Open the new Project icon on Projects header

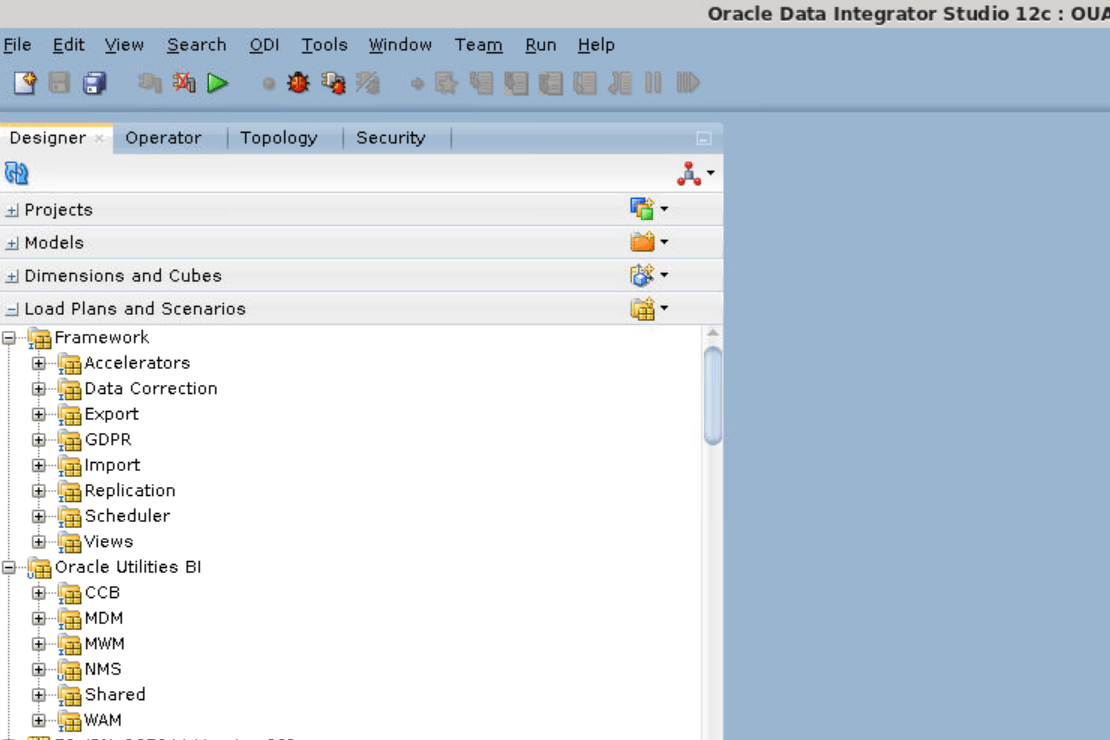pyautogui.click(x=644, y=208)
